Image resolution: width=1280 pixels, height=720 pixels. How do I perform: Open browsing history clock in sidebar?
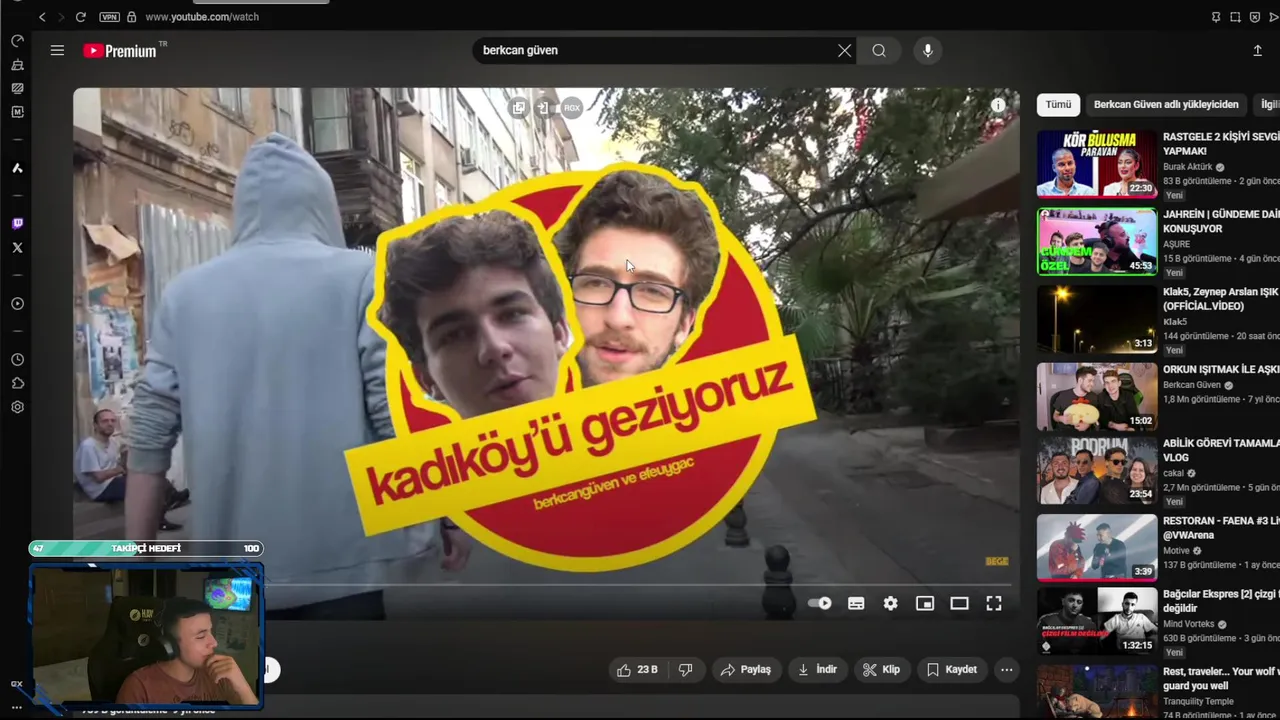tap(17, 359)
